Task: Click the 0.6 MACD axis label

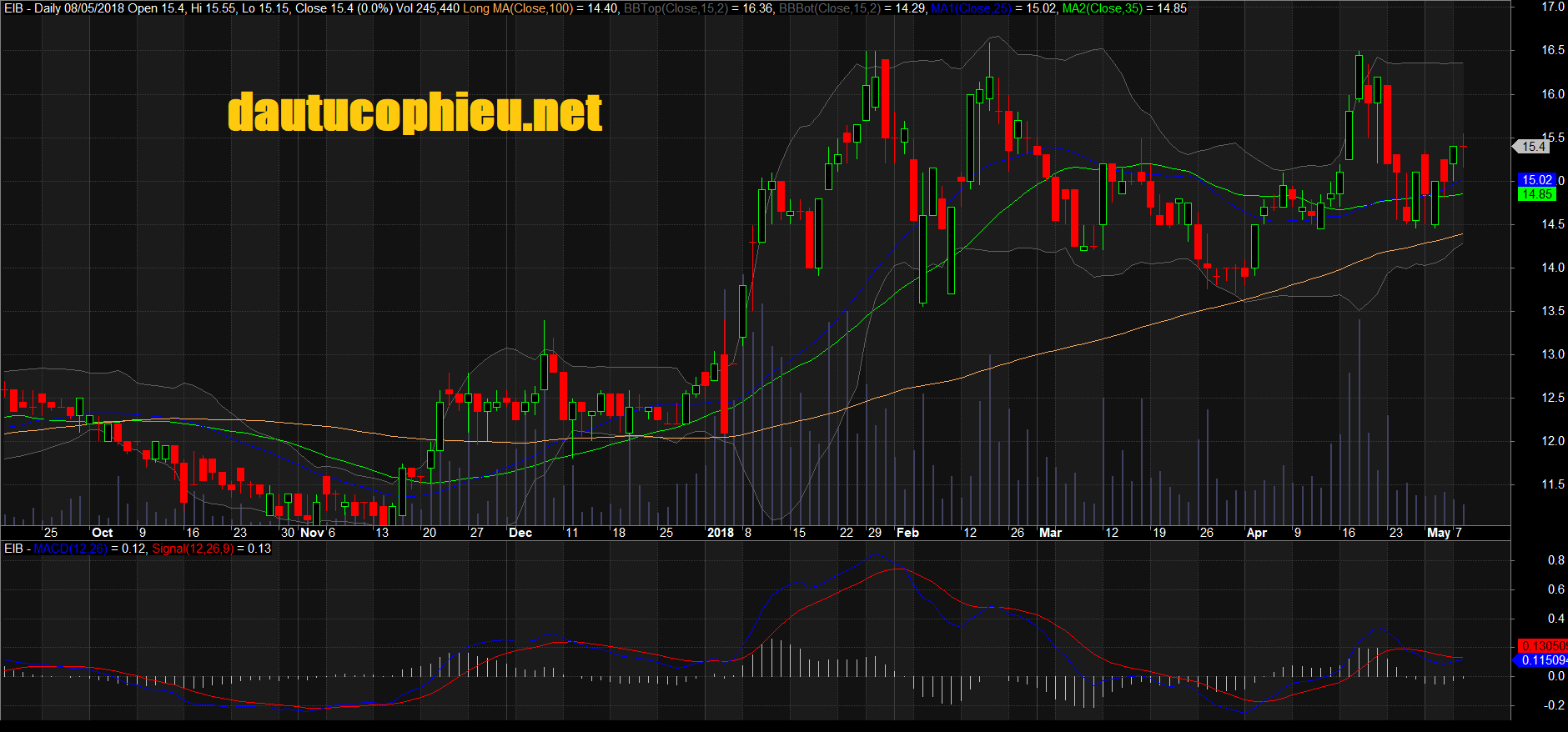Action: [x=1556, y=589]
